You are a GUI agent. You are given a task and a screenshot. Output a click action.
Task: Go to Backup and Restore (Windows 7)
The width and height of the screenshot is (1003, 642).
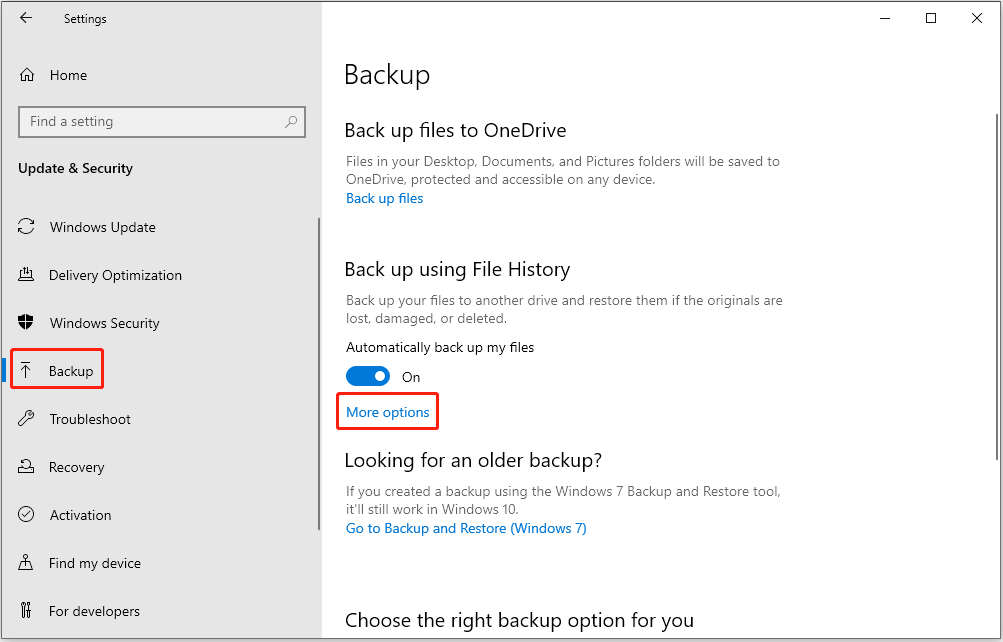click(x=466, y=528)
